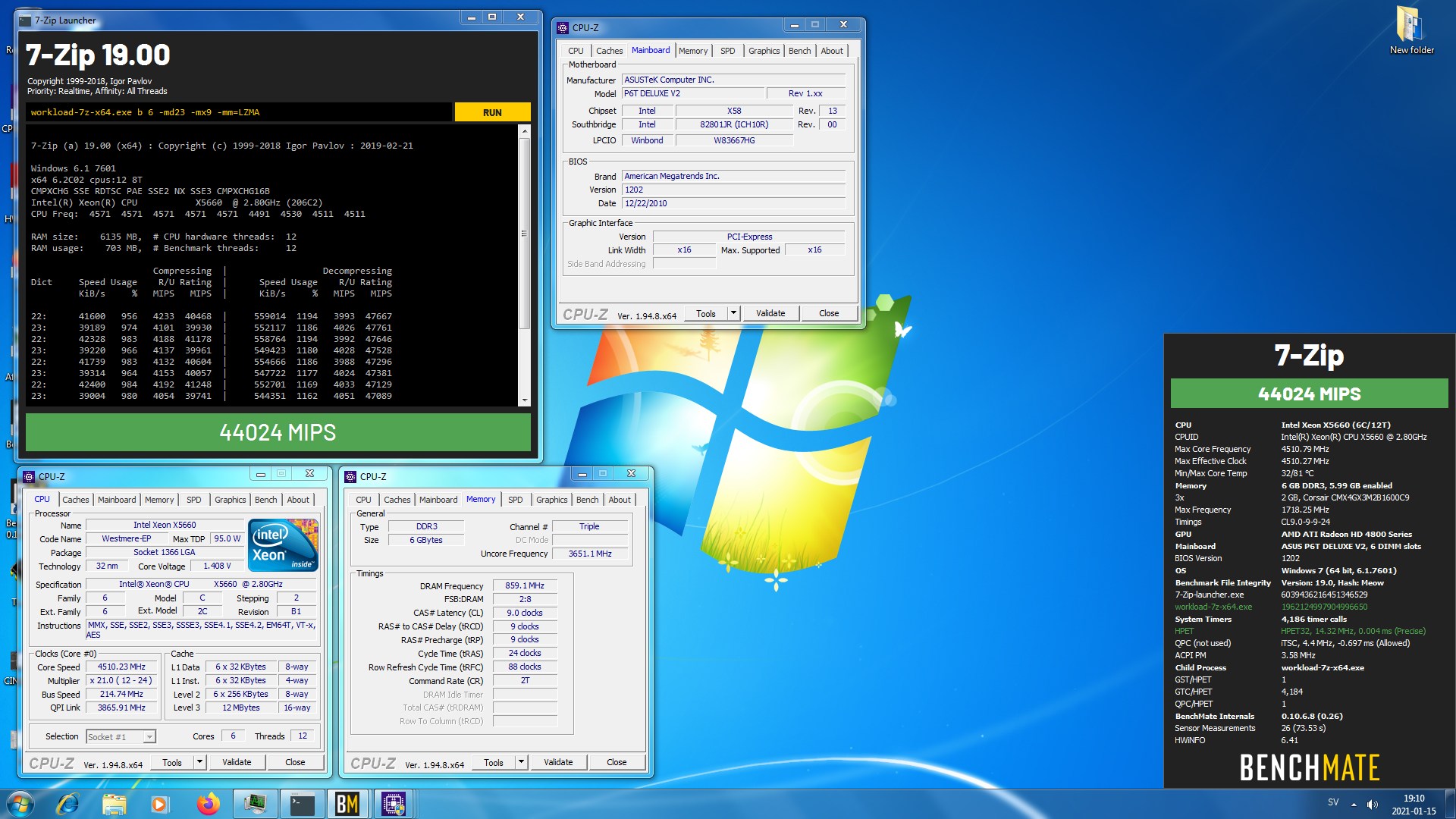Switch to the CPU-Z taskbar icon

click(x=394, y=804)
